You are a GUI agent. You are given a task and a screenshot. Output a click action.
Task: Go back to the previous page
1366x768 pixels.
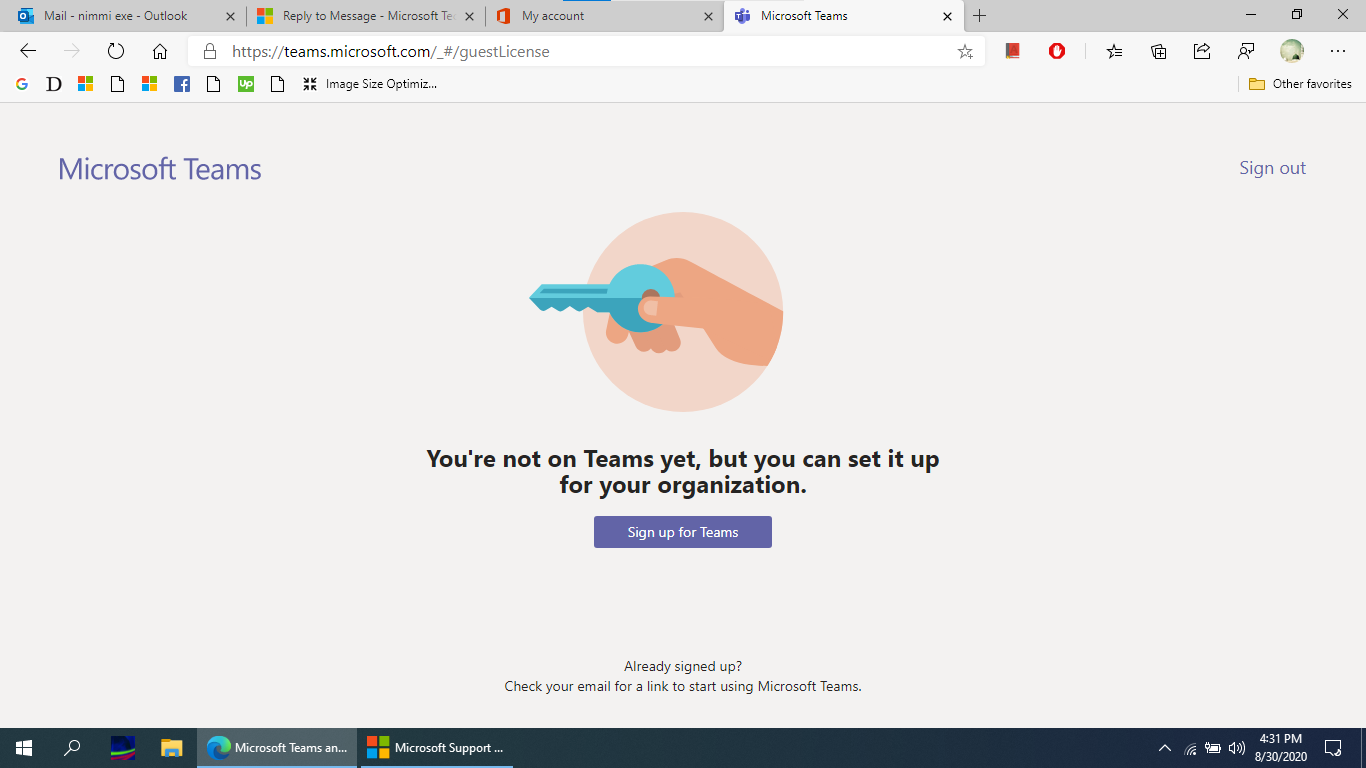(x=28, y=51)
